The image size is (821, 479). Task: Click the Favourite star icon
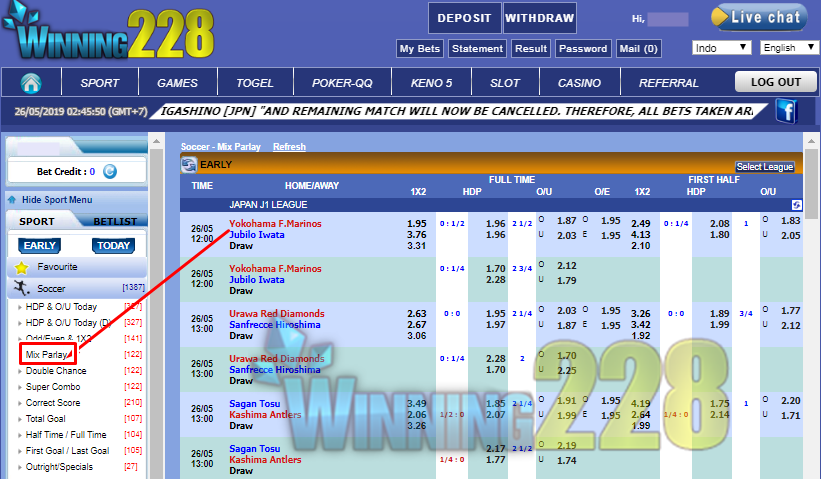click(x=21, y=268)
